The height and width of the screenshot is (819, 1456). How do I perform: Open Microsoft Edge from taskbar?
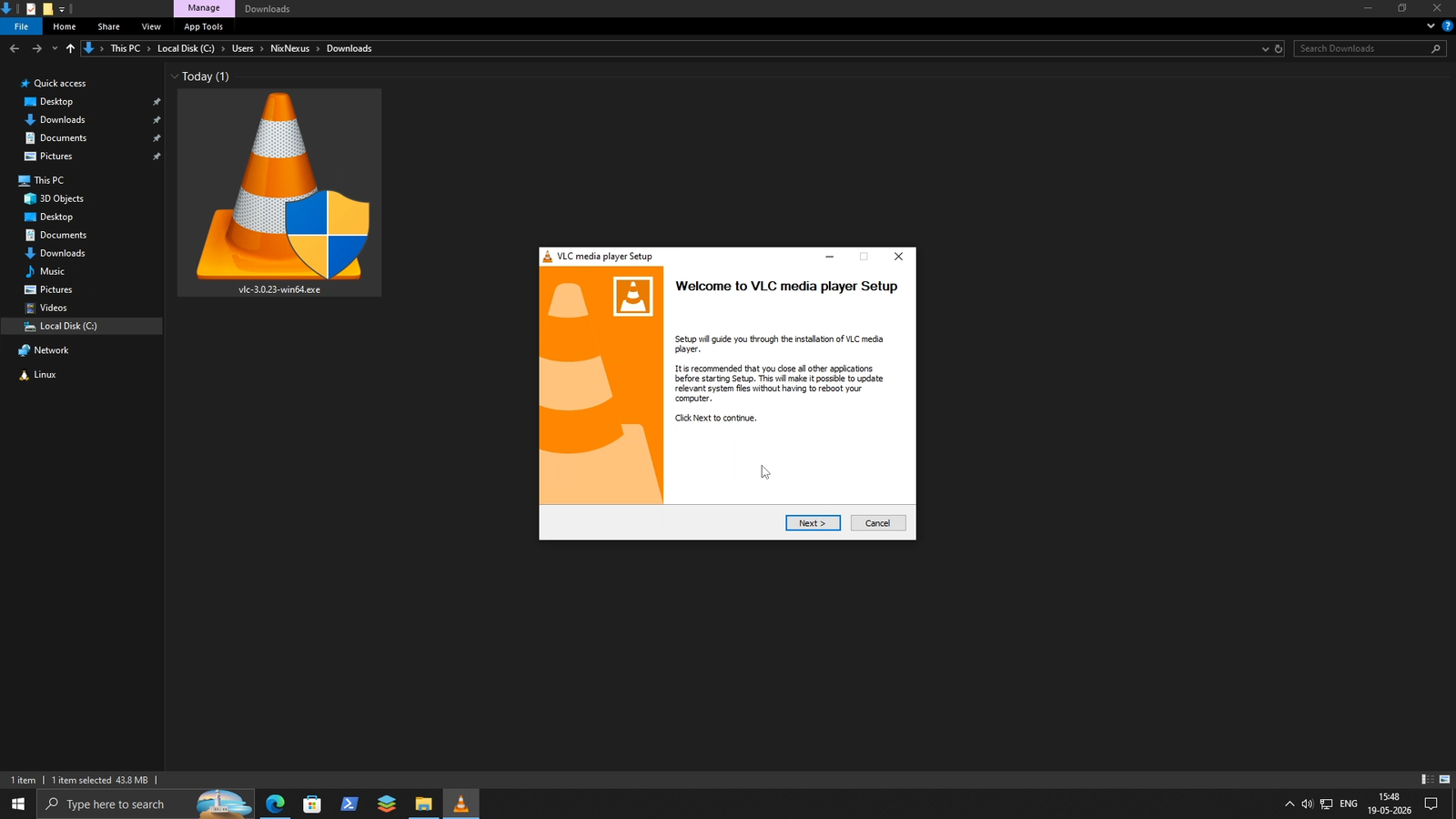click(x=275, y=804)
